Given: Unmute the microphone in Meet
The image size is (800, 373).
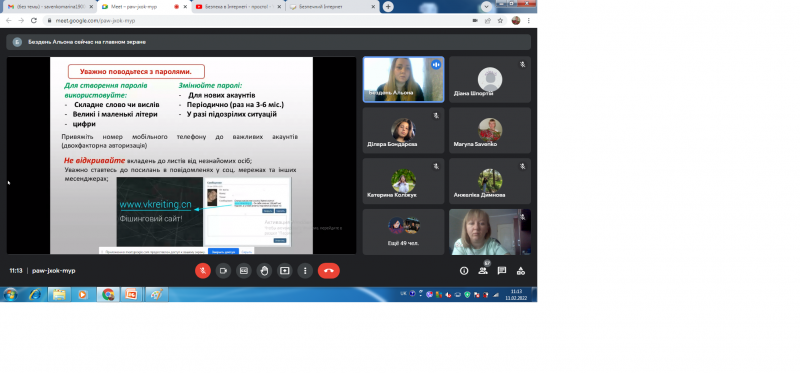Looking at the screenshot, I should (x=203, y=271).
